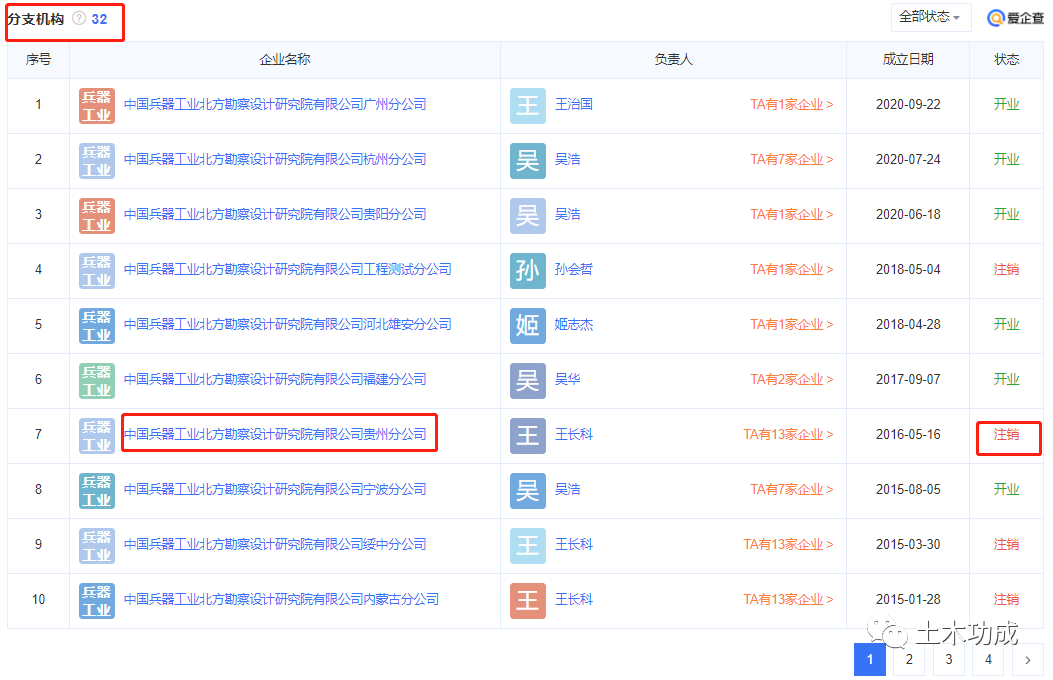Click the person name 姬志杰
Viewport: 1053px width, 680px height.
coord(574,324)
